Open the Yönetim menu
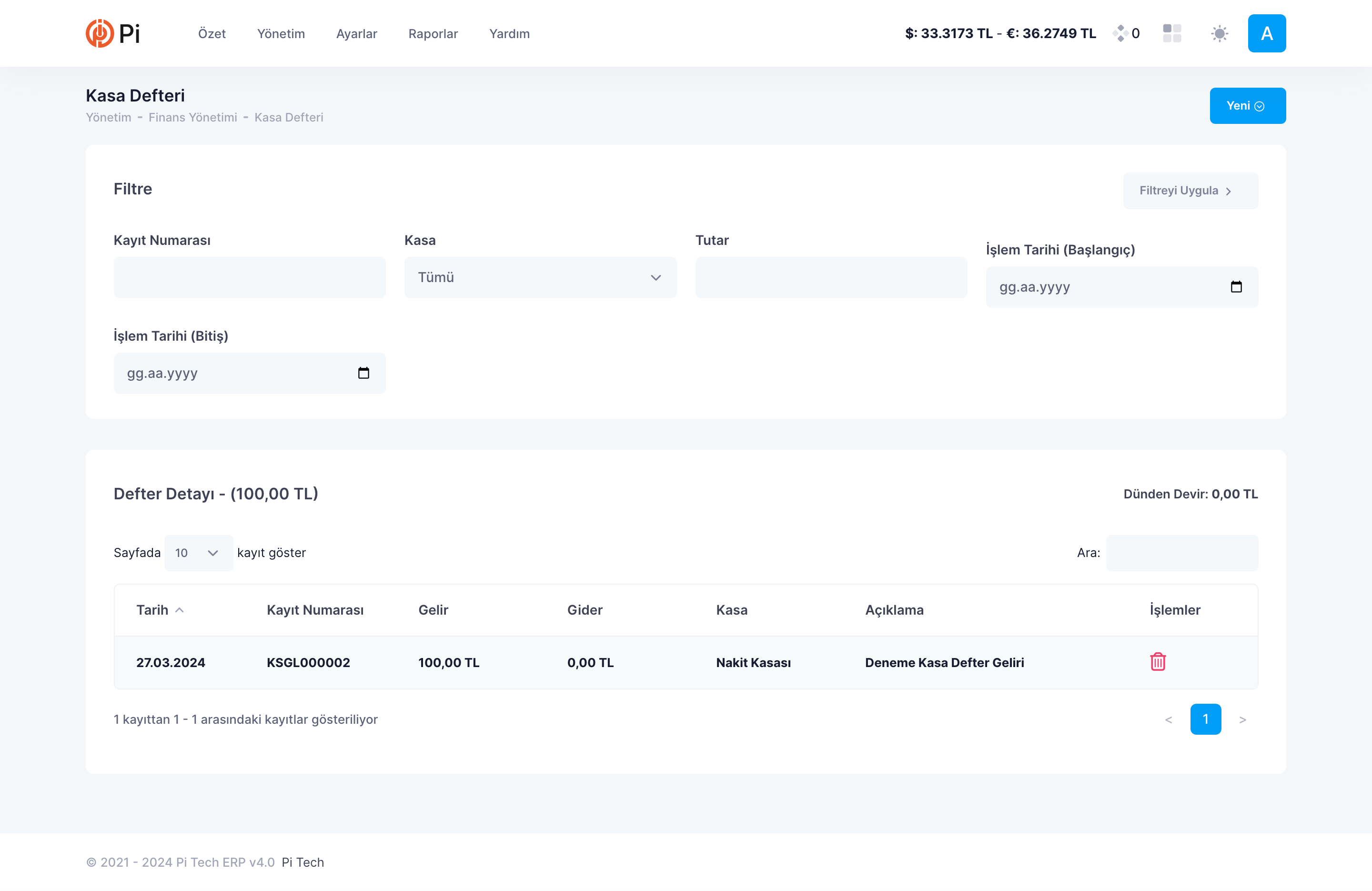 [281, 33]
